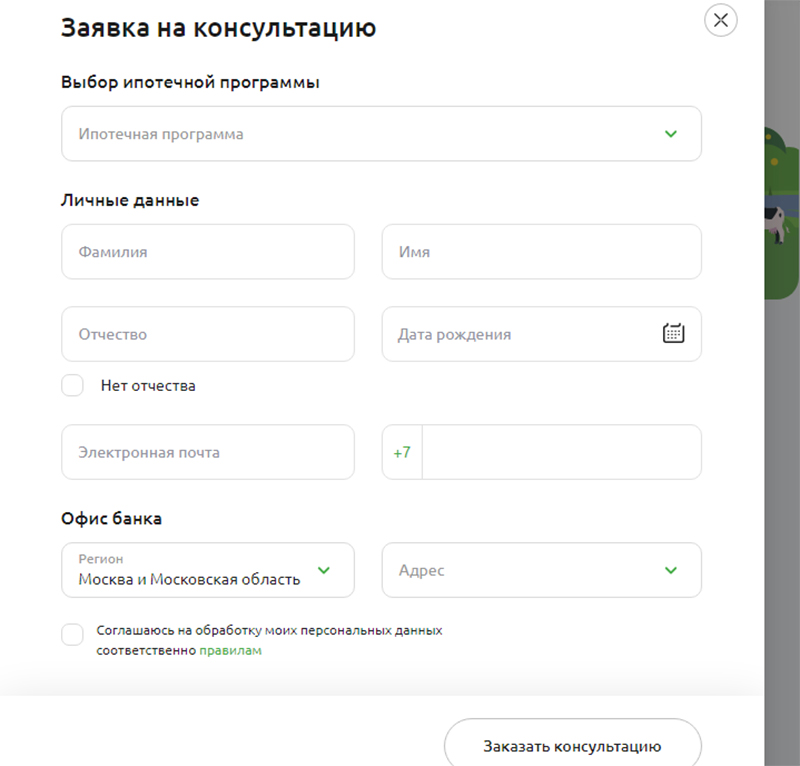This screenshot has width=800, height=766.
Task: Close the consultation request dialog
Action: click(x=720, y=20)
